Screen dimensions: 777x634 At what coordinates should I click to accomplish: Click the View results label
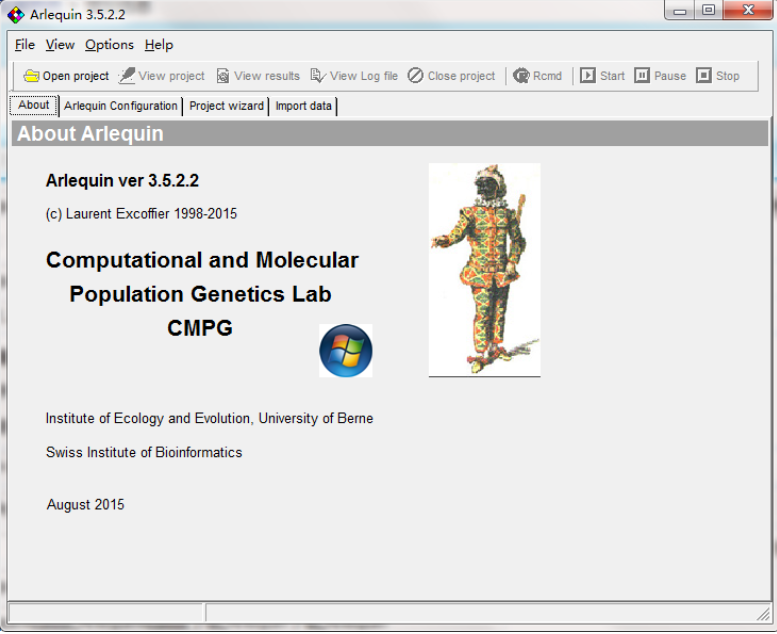click(x=267, y=76)
